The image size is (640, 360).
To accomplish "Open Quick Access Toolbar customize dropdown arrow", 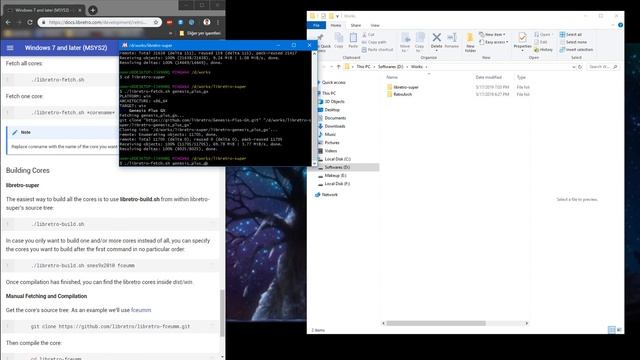I will pyautogui.click(x=337, y=16).
